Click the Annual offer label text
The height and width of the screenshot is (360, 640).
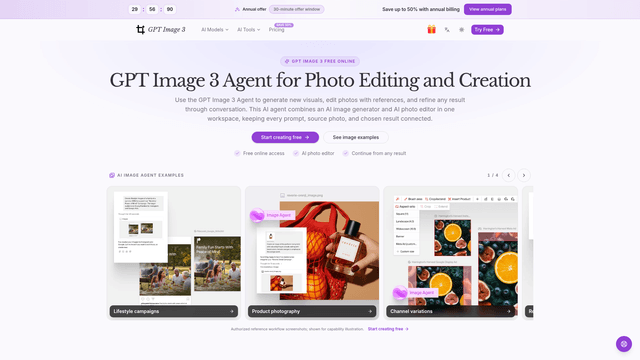(254, 9)
